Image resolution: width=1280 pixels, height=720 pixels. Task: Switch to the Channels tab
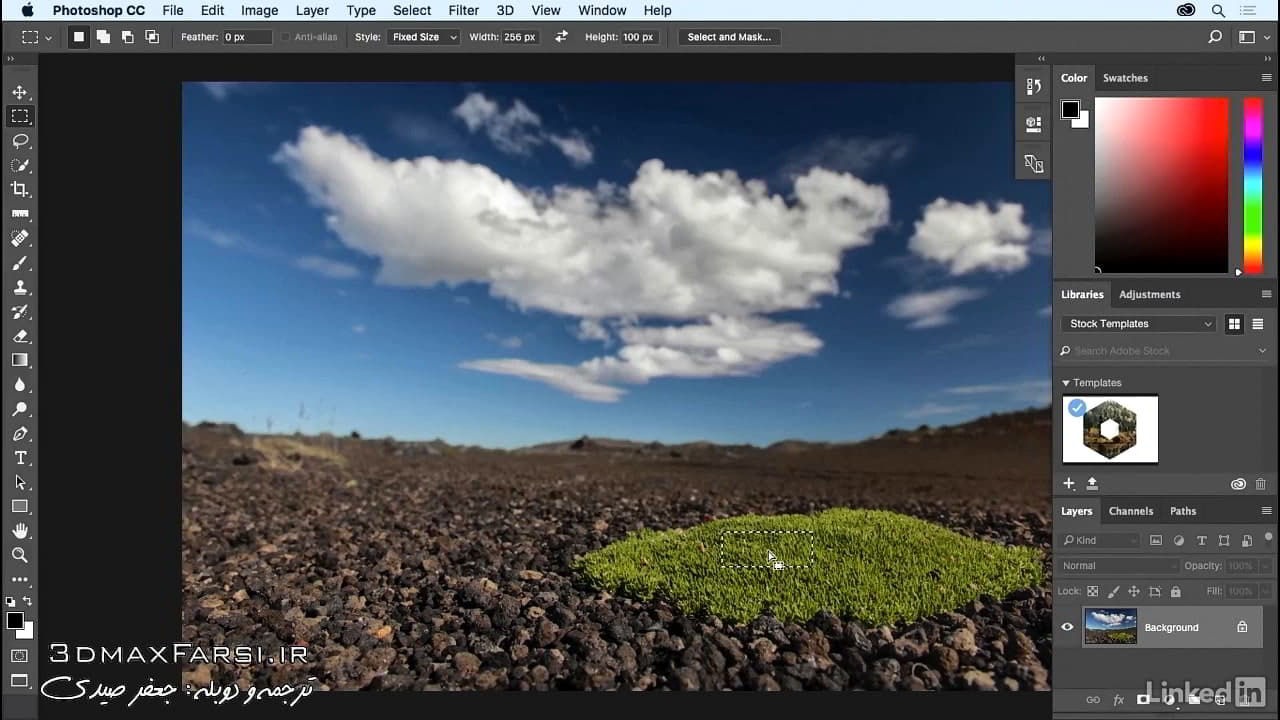coord(1131,511)
